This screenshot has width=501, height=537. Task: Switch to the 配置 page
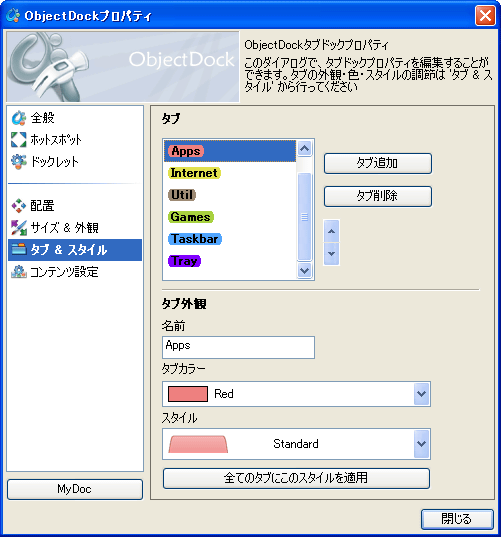75,206
